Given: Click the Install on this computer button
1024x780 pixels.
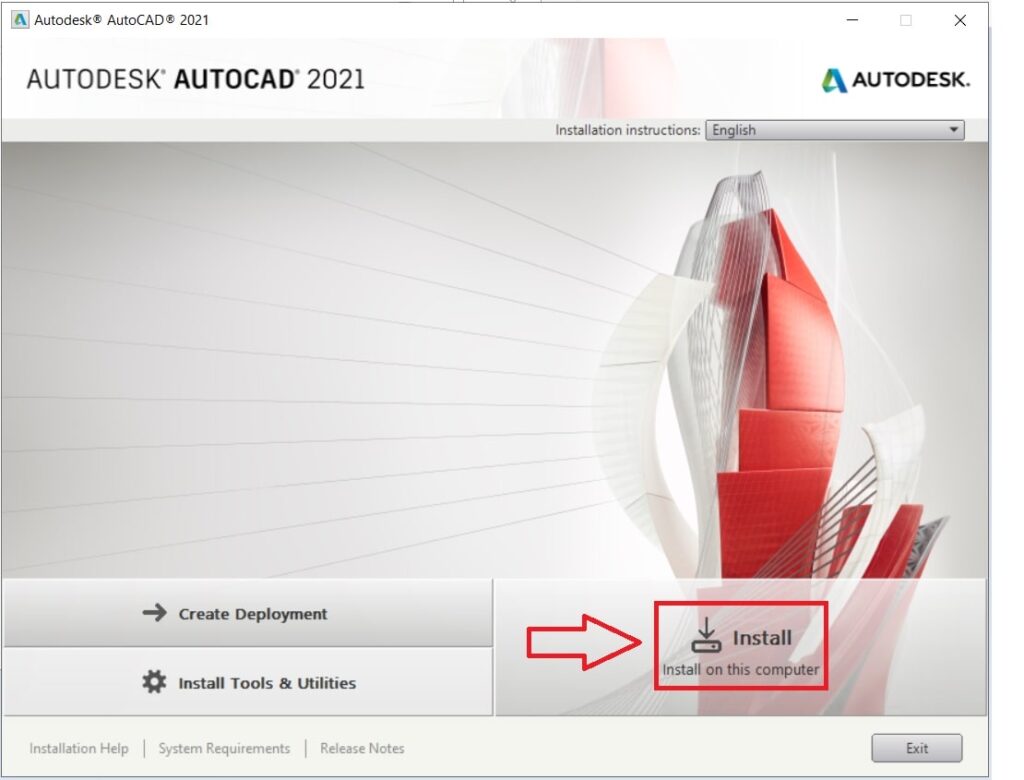Looking at the screenshot, I should (741, 647).
